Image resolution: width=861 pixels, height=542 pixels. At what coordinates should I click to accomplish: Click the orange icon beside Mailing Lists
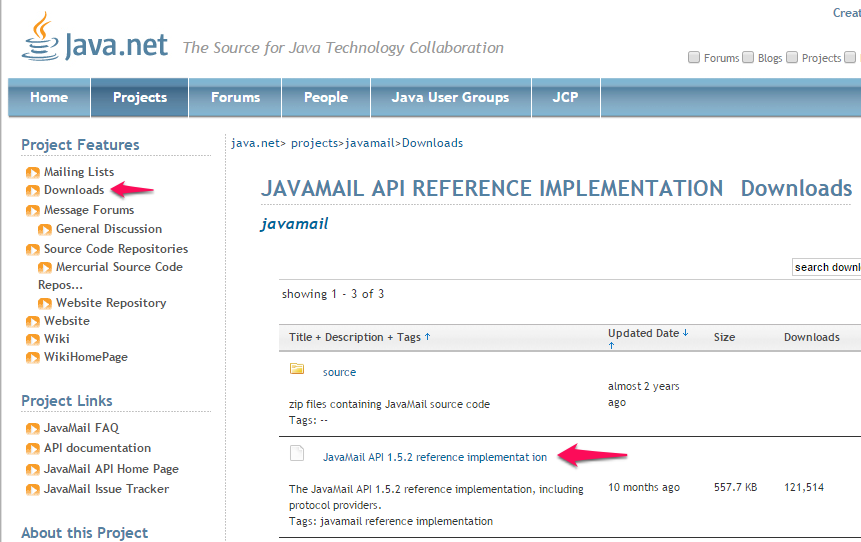(x=33, y=172)
